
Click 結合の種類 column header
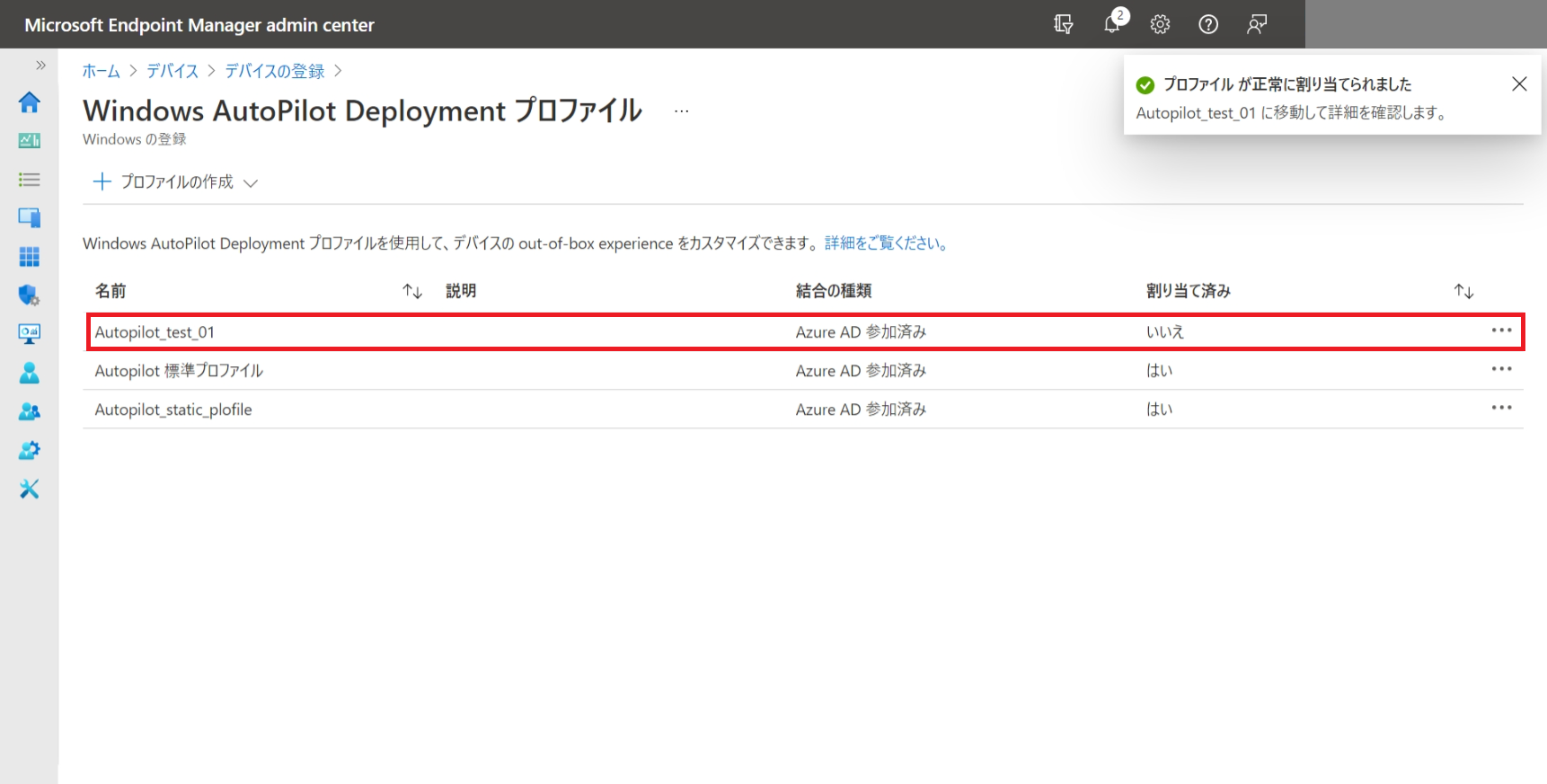pos(834,291)
